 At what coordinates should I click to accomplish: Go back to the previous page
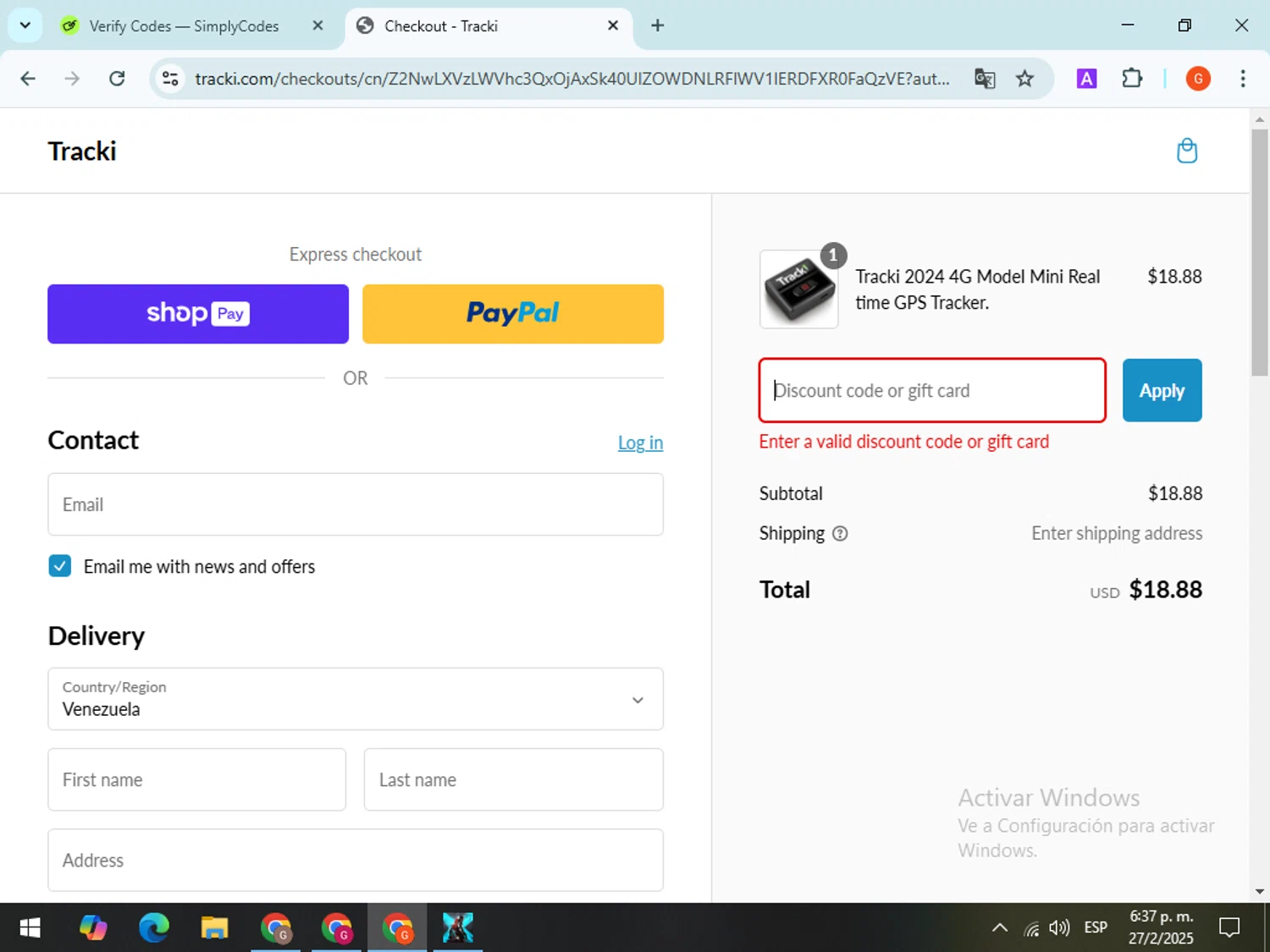tap(28, 79)
